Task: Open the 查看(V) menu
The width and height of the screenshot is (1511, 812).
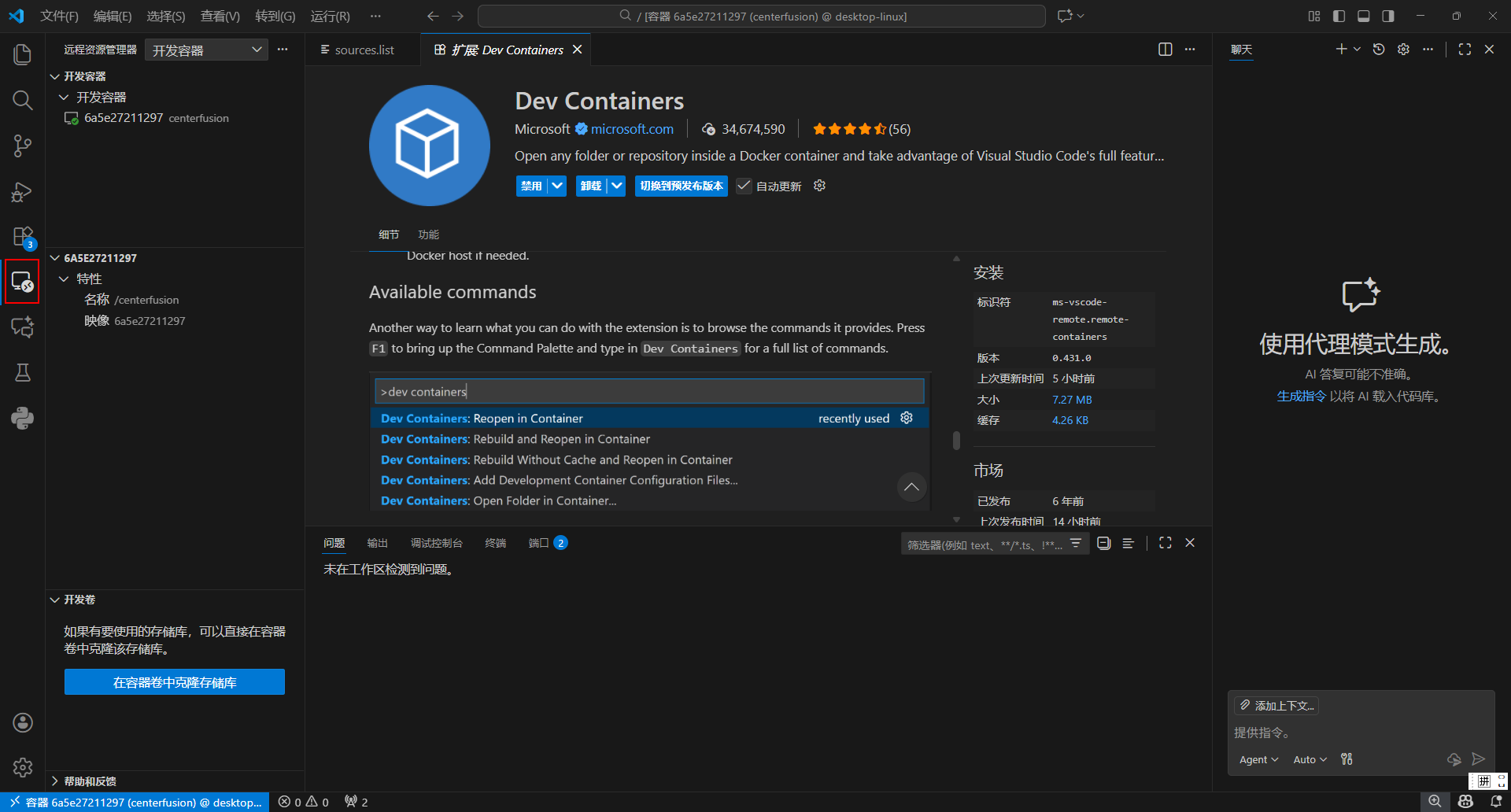Action: (220, 16)
